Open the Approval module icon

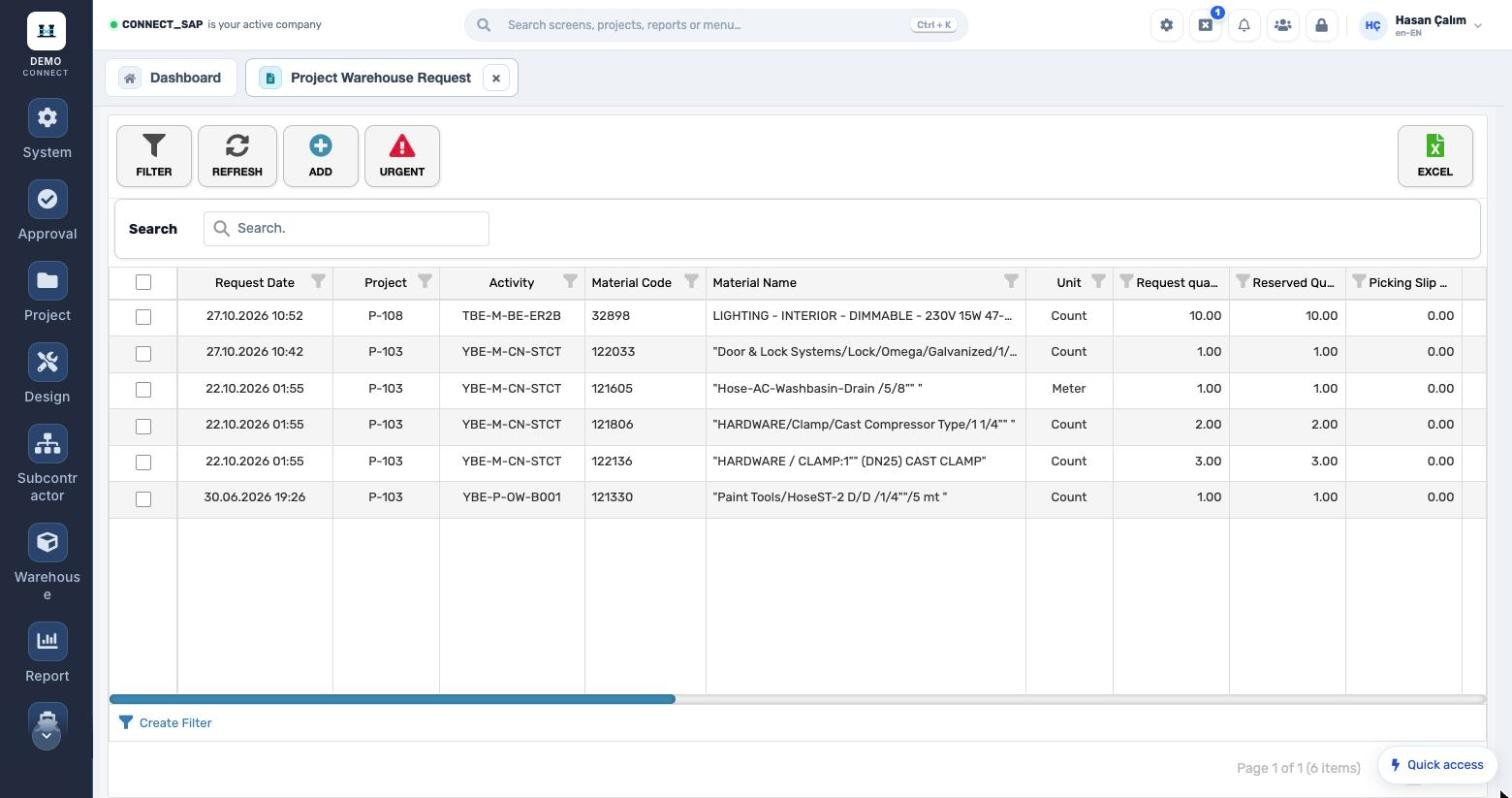point(47,200)
